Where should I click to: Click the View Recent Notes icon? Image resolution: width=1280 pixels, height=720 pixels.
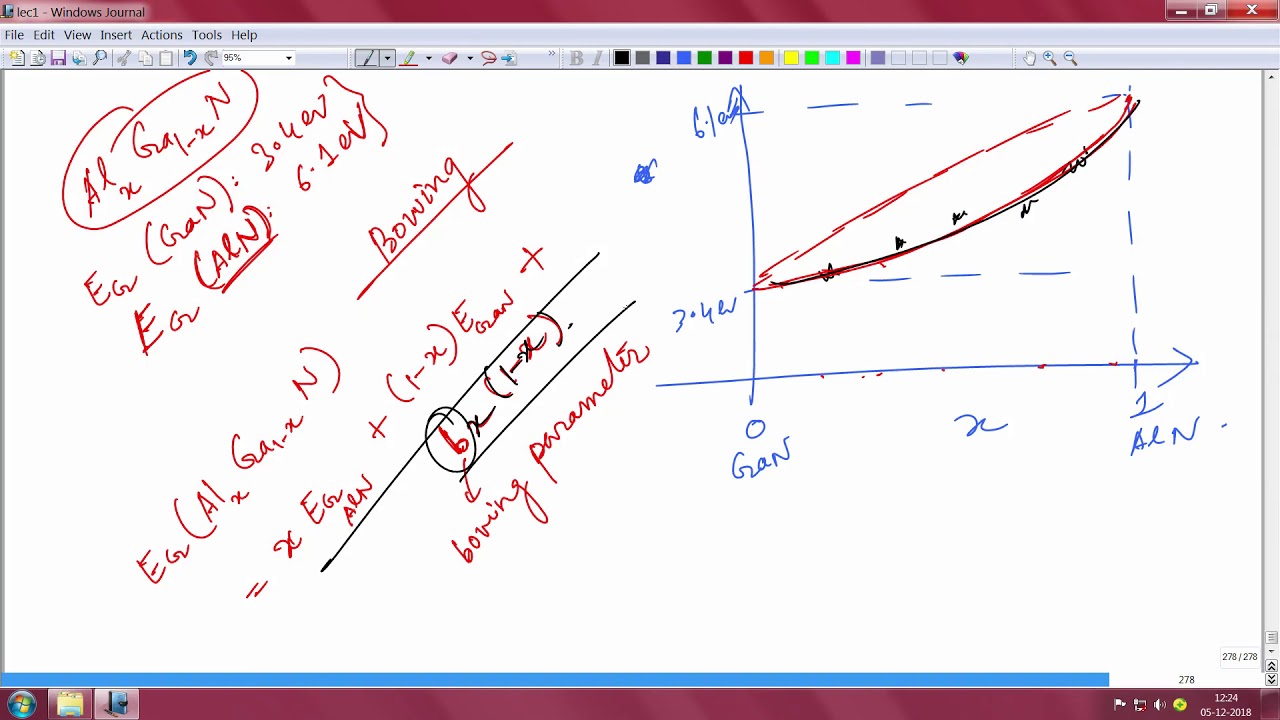click(37, 58)
